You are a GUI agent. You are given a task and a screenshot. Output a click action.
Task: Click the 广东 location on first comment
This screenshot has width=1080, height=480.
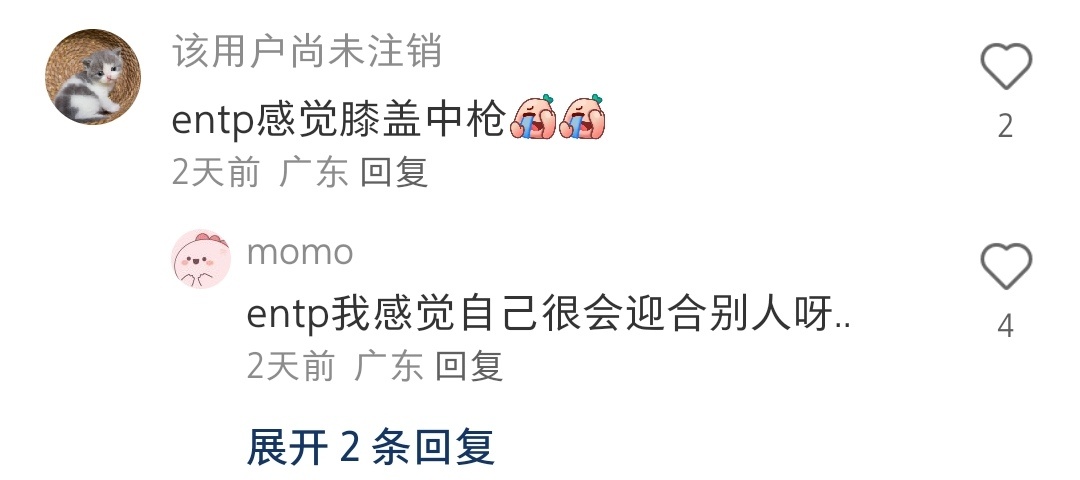click(x=313, y=172)
